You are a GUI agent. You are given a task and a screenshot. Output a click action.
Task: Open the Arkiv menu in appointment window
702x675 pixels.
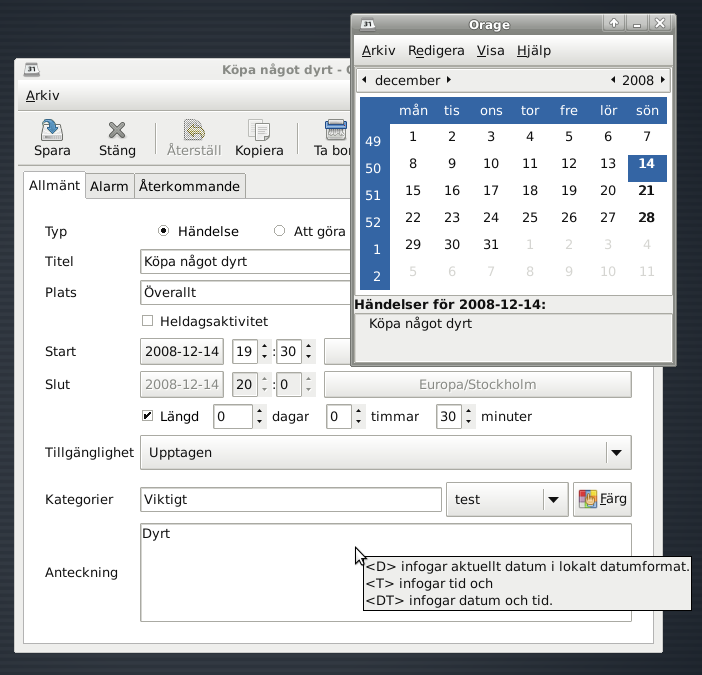tap(43, 95)
